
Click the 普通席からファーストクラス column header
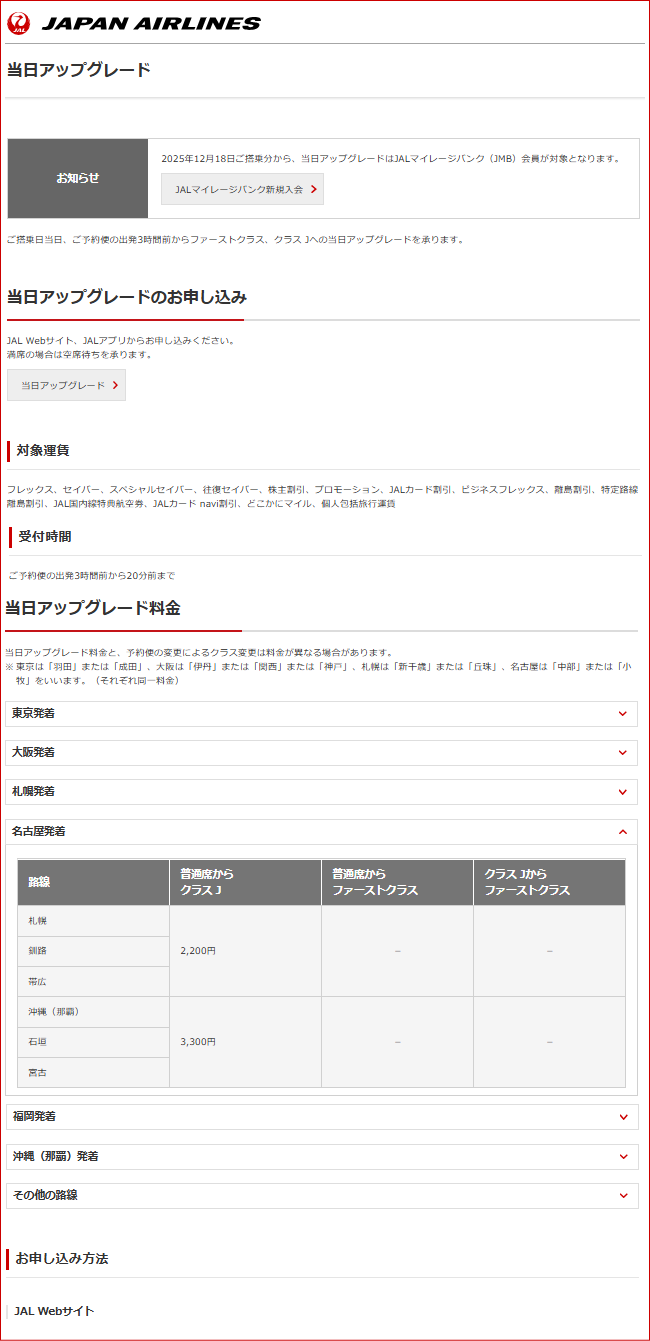(x=397, y=882)
